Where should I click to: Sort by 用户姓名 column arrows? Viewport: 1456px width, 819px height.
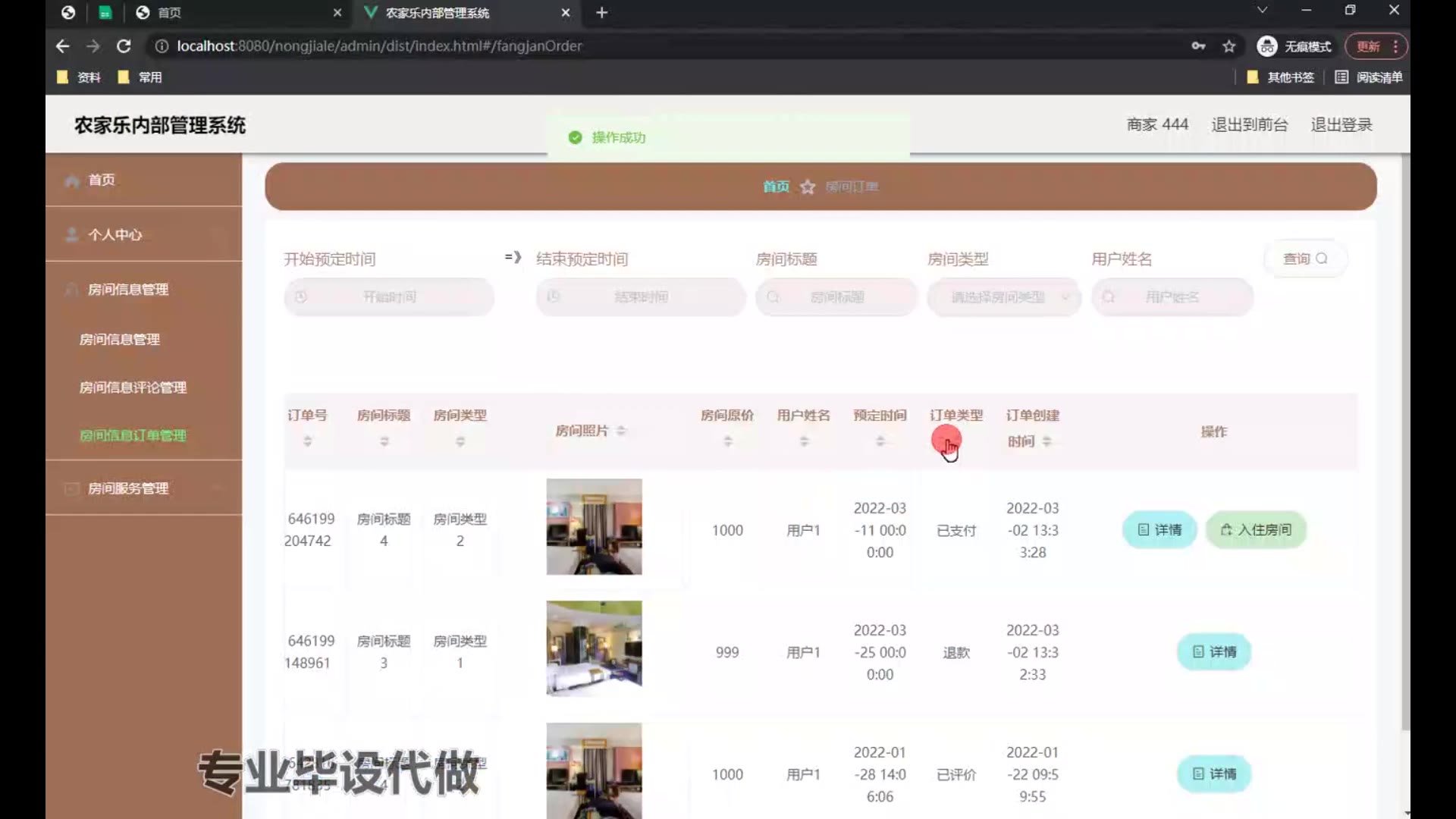pos(804,441)
